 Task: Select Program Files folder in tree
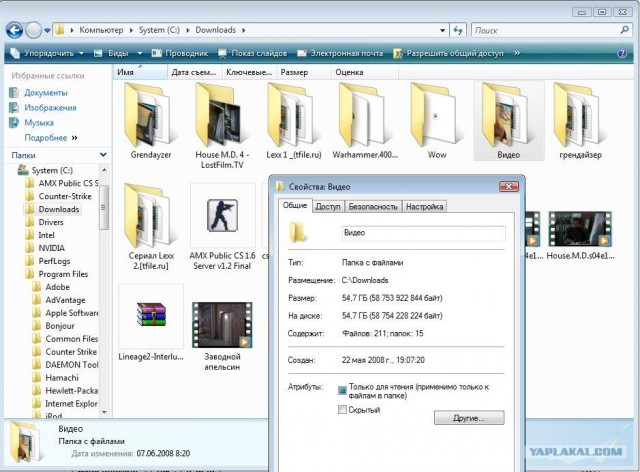point(63,274)
